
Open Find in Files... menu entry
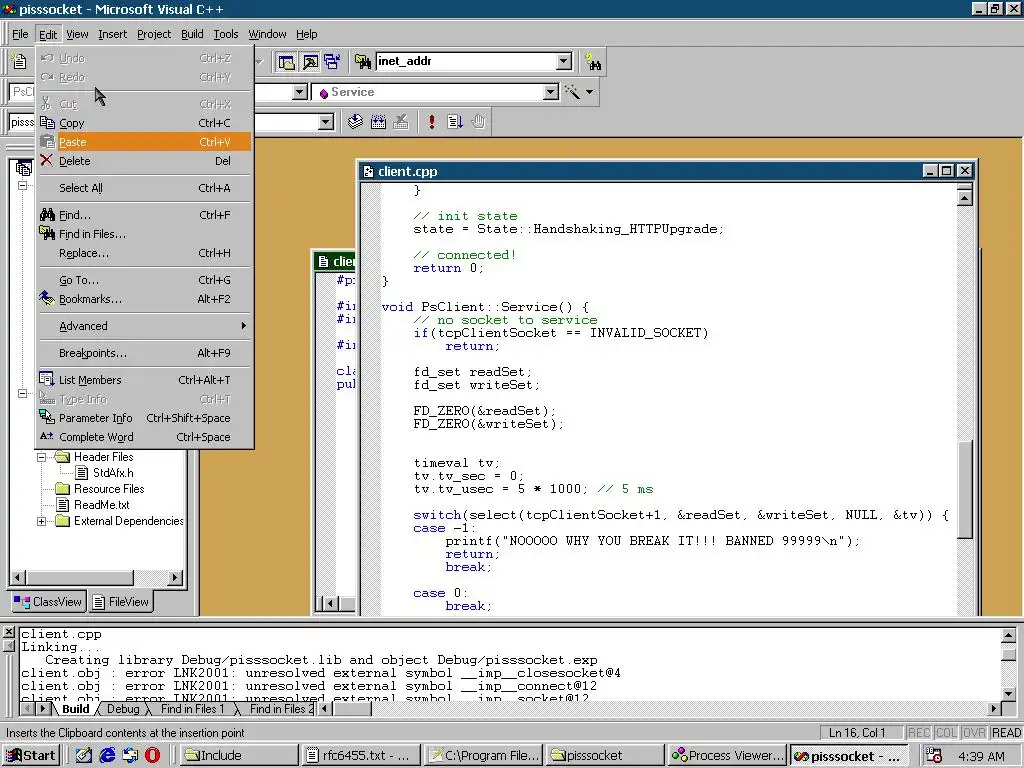tap(144, 234)
